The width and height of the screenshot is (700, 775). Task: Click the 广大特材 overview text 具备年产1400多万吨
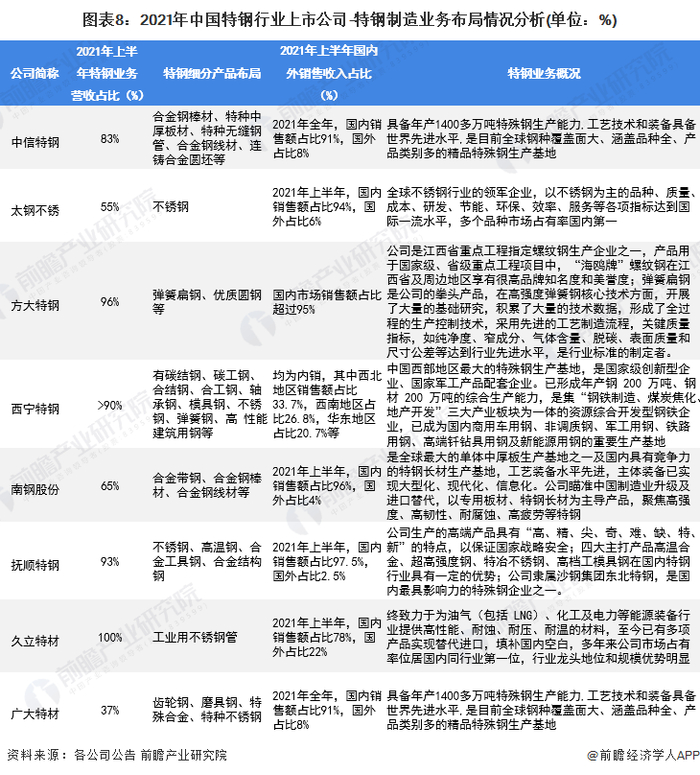[541, 710]
